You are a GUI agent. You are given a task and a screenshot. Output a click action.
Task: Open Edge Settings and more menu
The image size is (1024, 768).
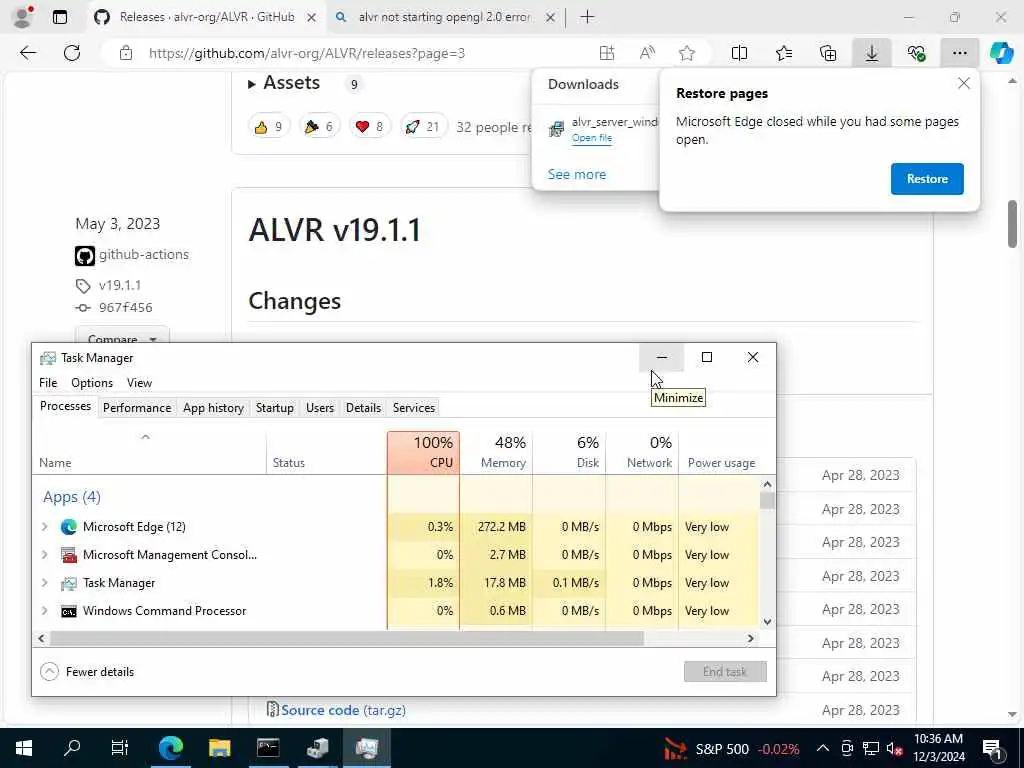(x=959, y=53)
